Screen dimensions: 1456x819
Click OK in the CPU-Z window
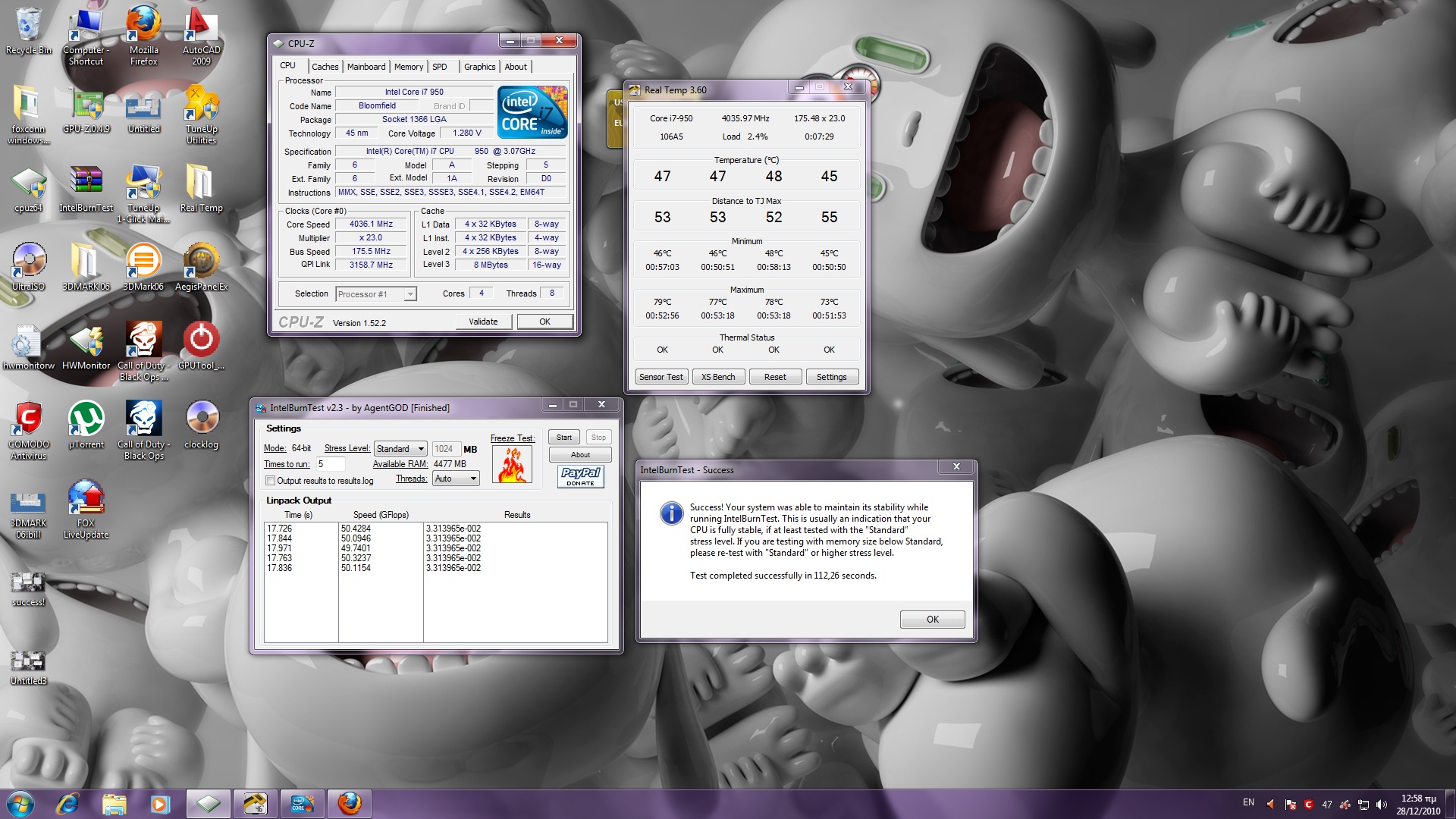pos(544,322)
